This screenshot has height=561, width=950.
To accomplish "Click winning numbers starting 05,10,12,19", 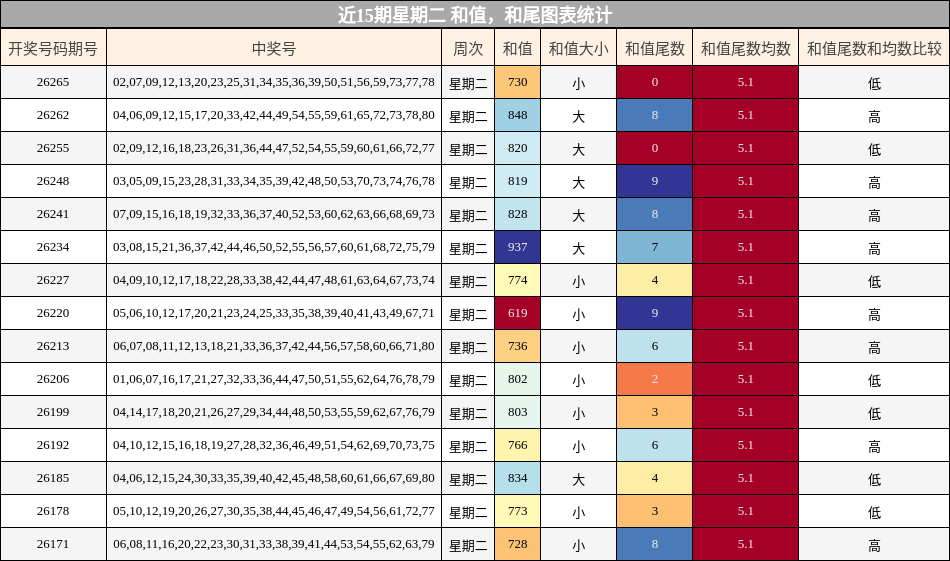I will point(274,511).
